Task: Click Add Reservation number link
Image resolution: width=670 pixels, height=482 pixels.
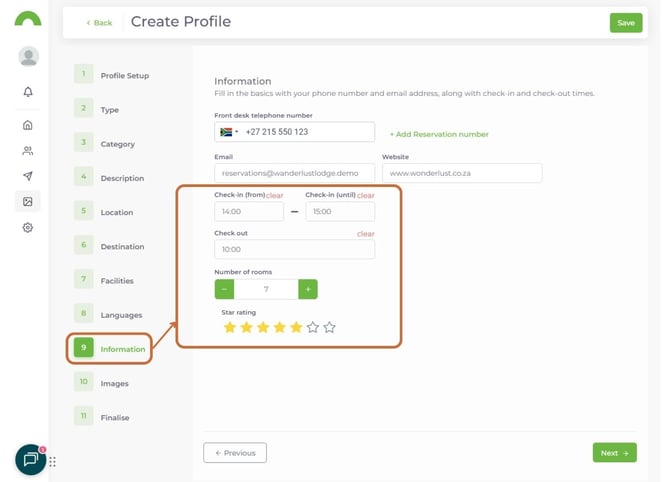Action: [439, 134]
